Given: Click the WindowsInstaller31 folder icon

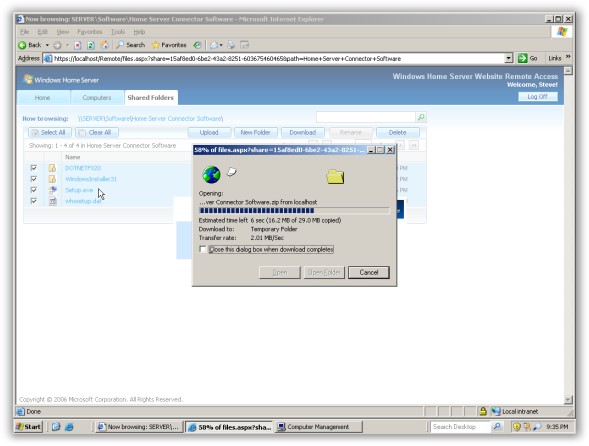Looking at the screenshot, I should 52,179.
